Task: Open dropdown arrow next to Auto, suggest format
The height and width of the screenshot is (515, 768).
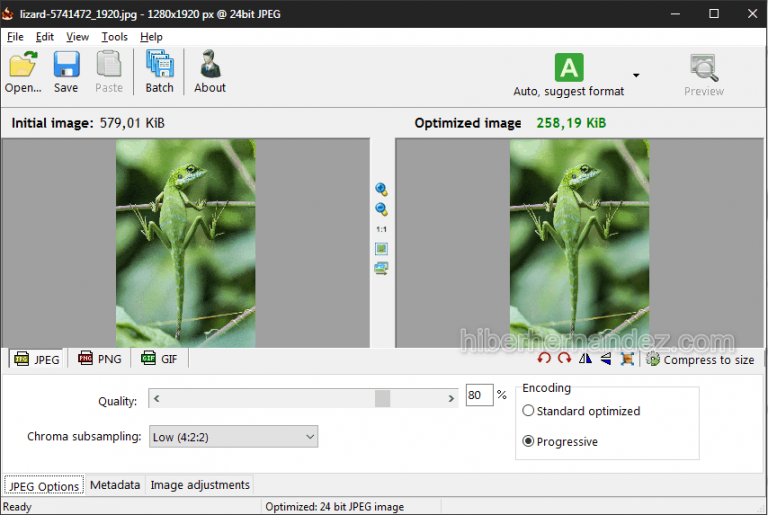Action: 636,76
